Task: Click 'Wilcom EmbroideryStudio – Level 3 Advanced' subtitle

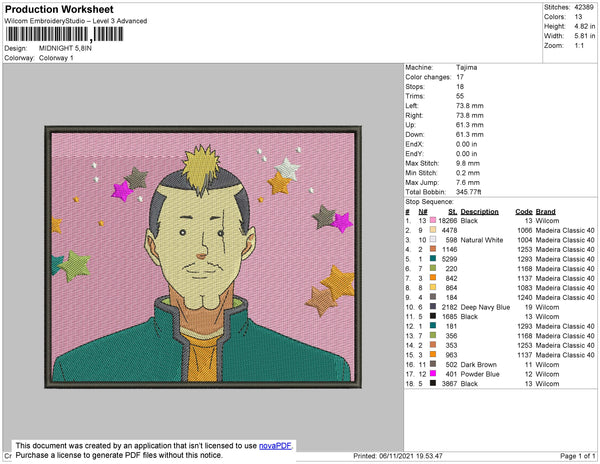Action: [x=76, y=21]
